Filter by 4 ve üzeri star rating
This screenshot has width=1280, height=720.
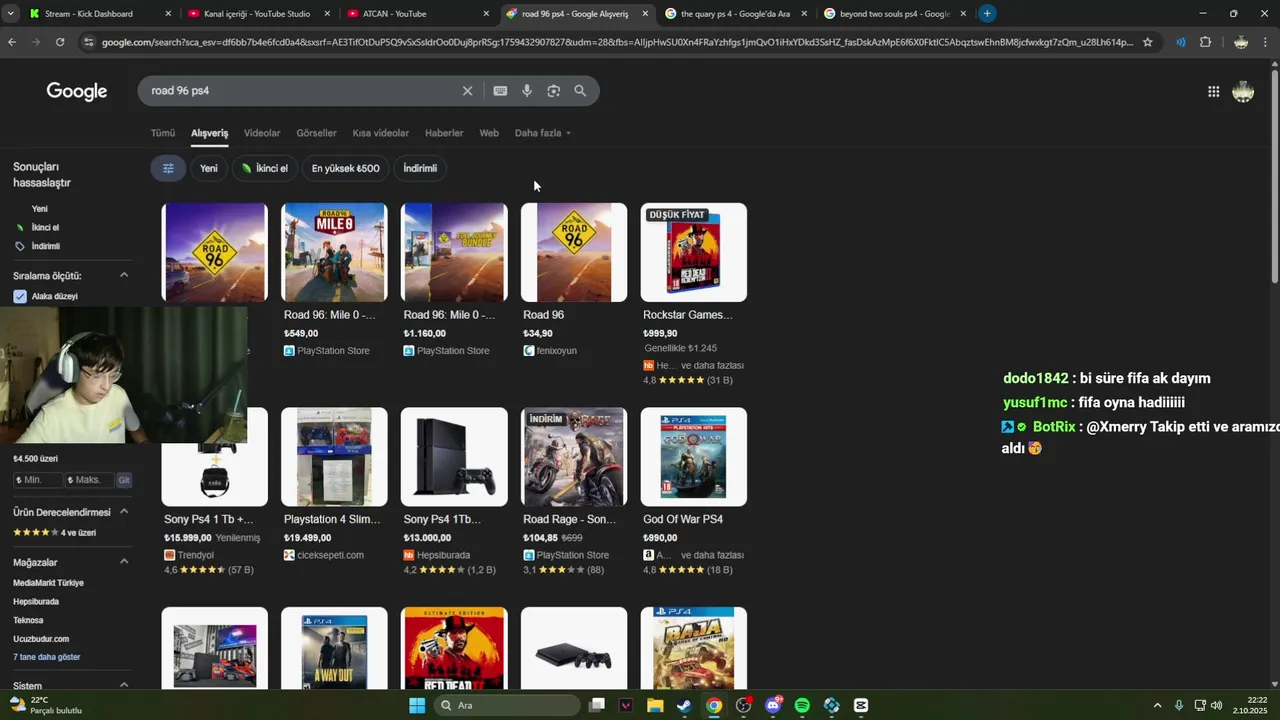coord(55,532)
